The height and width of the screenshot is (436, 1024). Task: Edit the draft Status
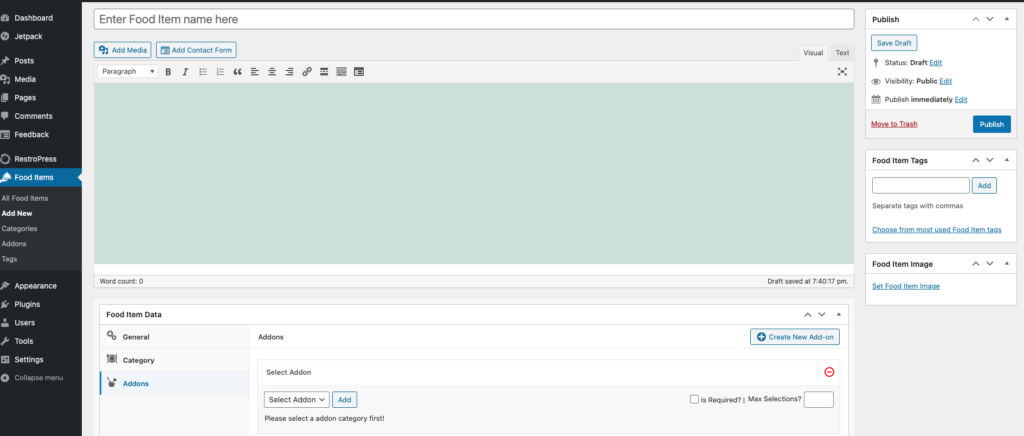tap(936, 63)
